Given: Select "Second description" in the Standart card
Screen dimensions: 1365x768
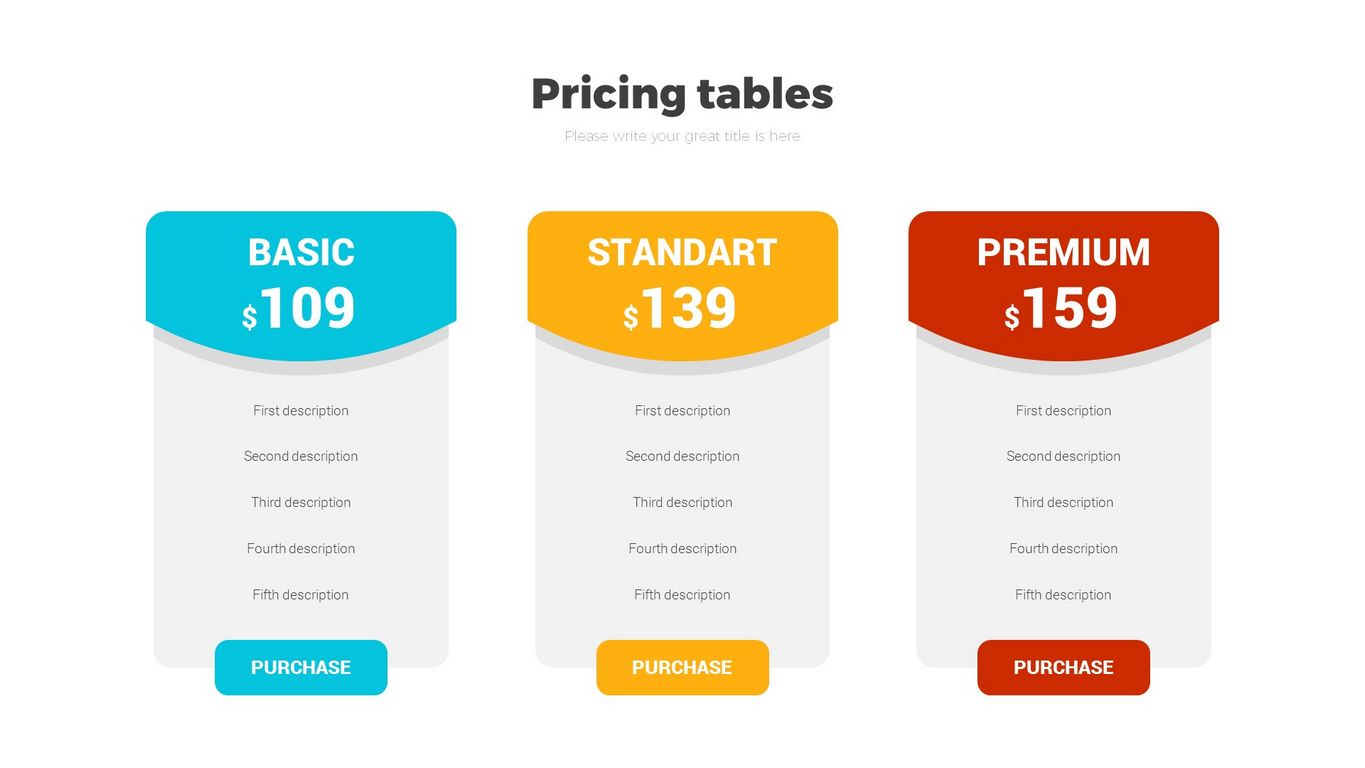Looking at the screenshot, I should (x=682, y=456).
